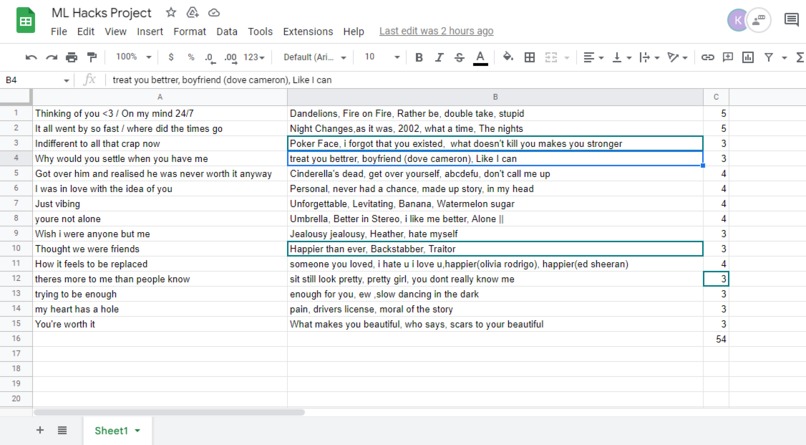Viewport: 806px width, 445px height.
Task: Toggle strikethrough formatting
Action: pyautogui.click(x=459, y=58)
